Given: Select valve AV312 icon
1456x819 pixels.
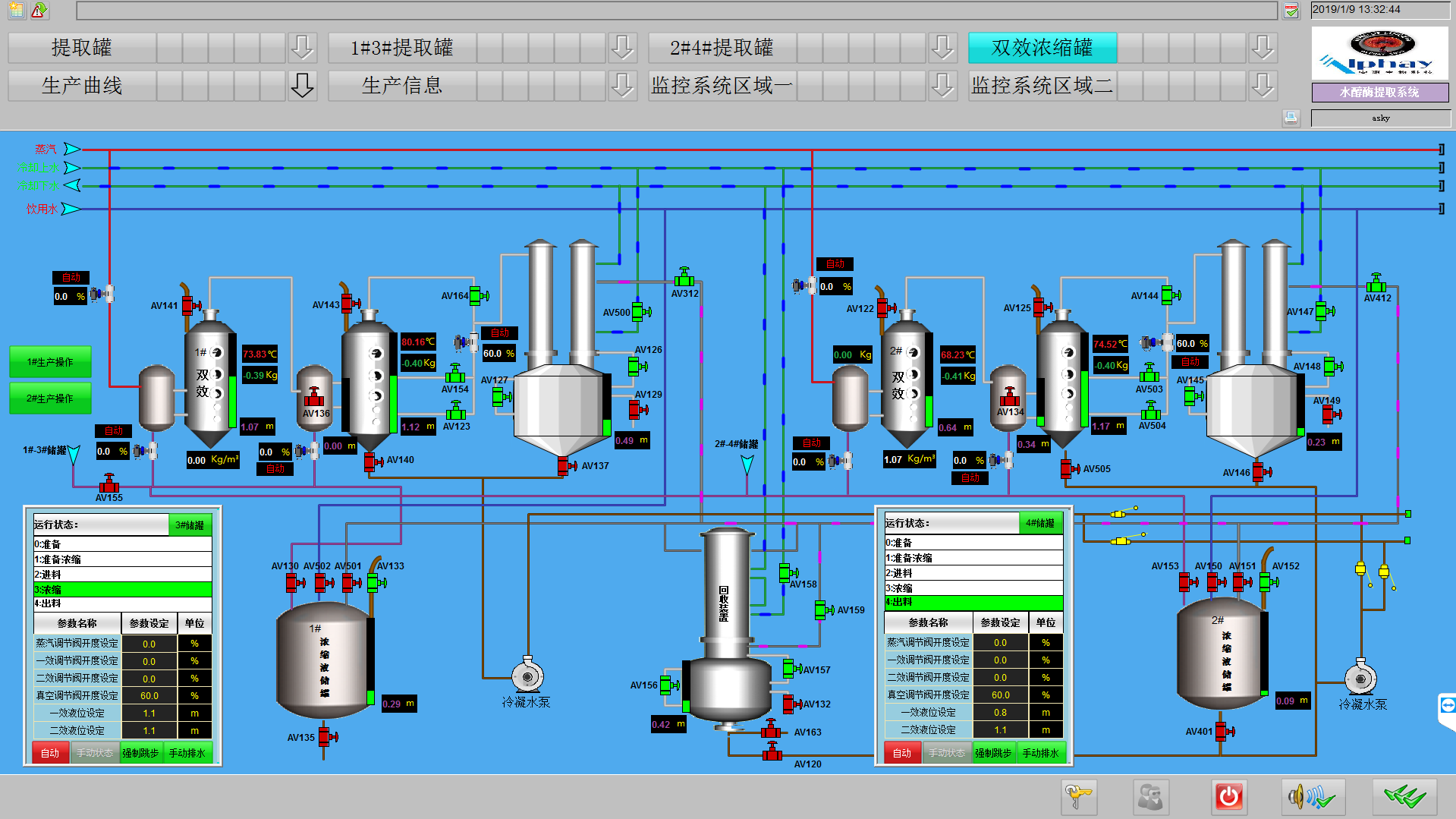Looking at the screenshot, I should click(x=684, y=277).
